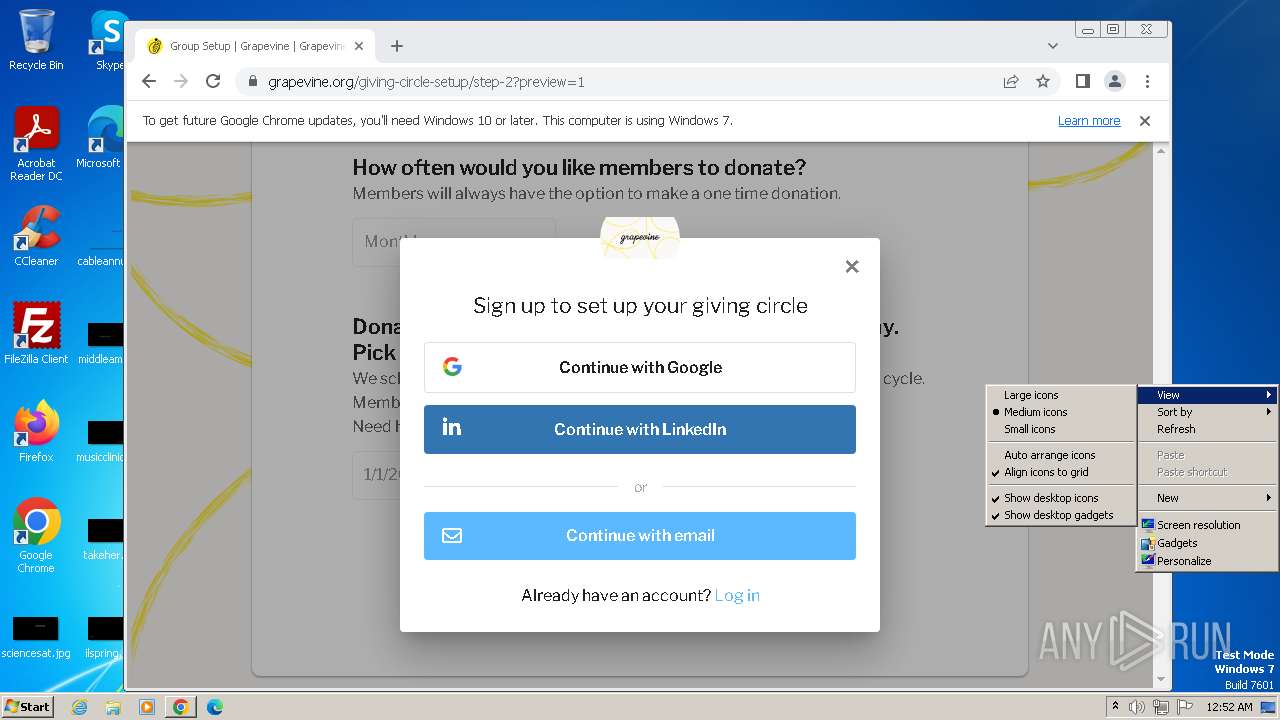Open media player in taskbar
This screenshot has height=720, width=1280.
point(147,707)
